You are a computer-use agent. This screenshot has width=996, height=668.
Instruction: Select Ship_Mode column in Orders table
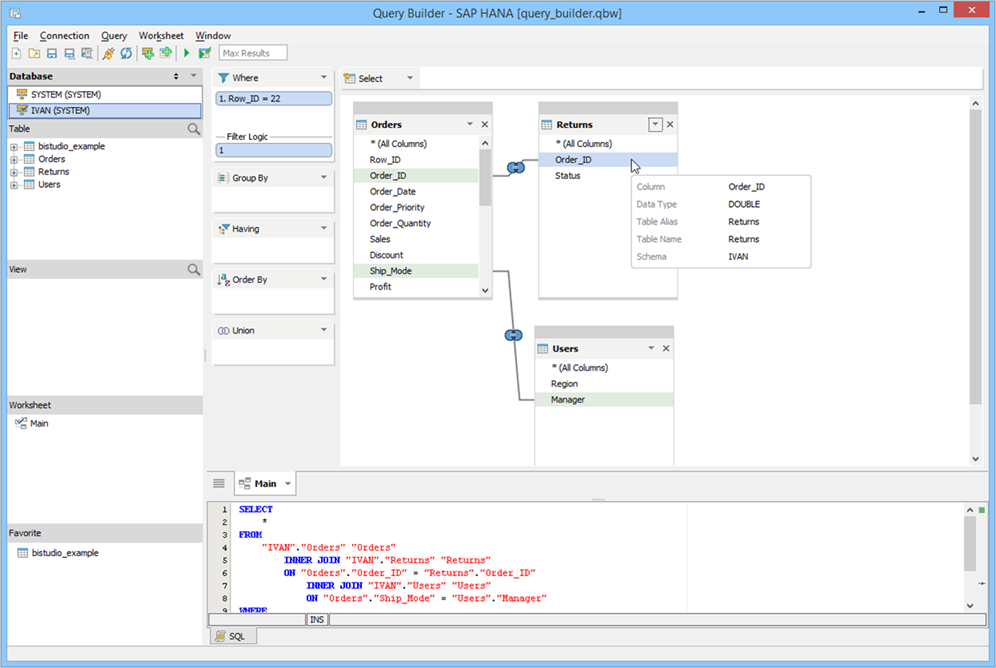coord(416,271)
